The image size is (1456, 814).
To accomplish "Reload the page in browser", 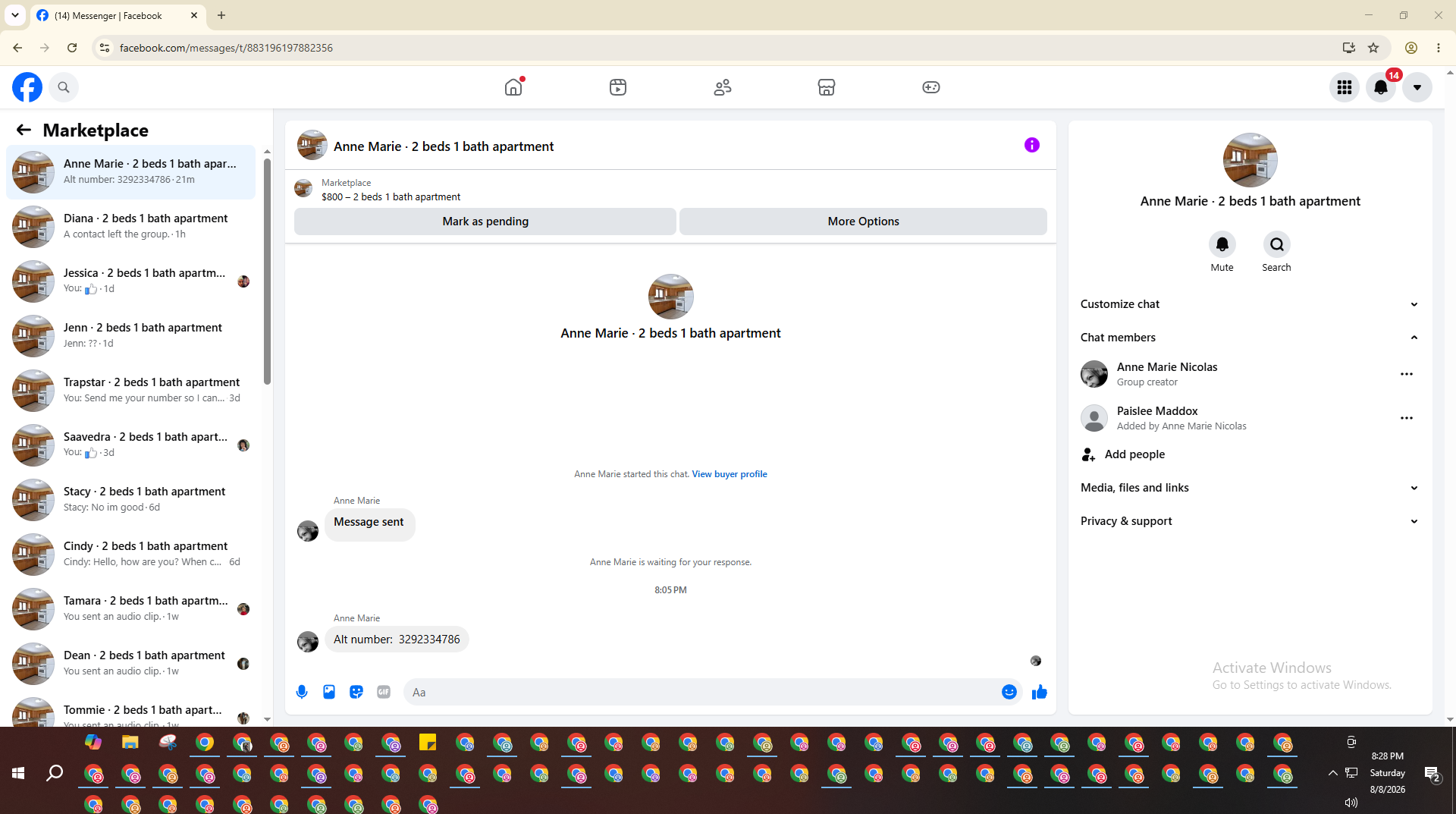I will click(x=72, y=48).
